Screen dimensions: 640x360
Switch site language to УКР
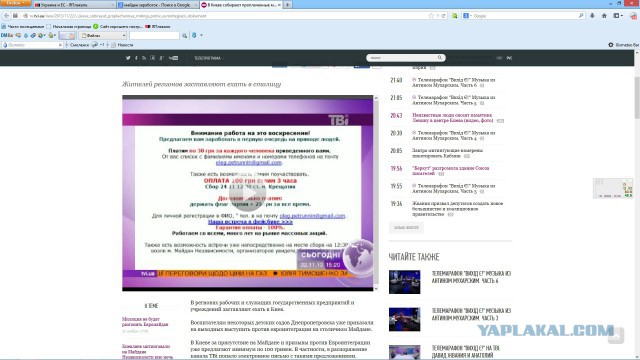coord(499,58)
